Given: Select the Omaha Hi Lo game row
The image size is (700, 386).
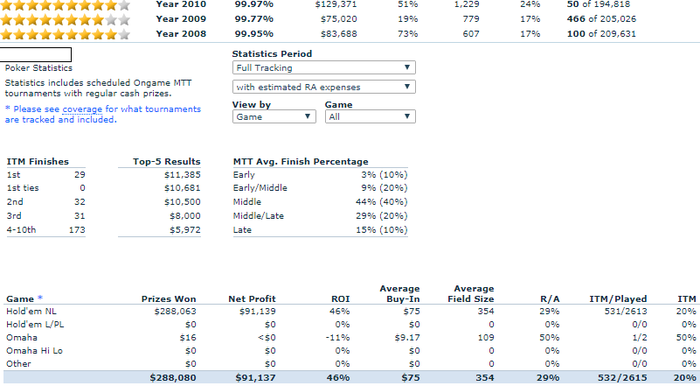Looking at the screenshot, I should [350, 351].
